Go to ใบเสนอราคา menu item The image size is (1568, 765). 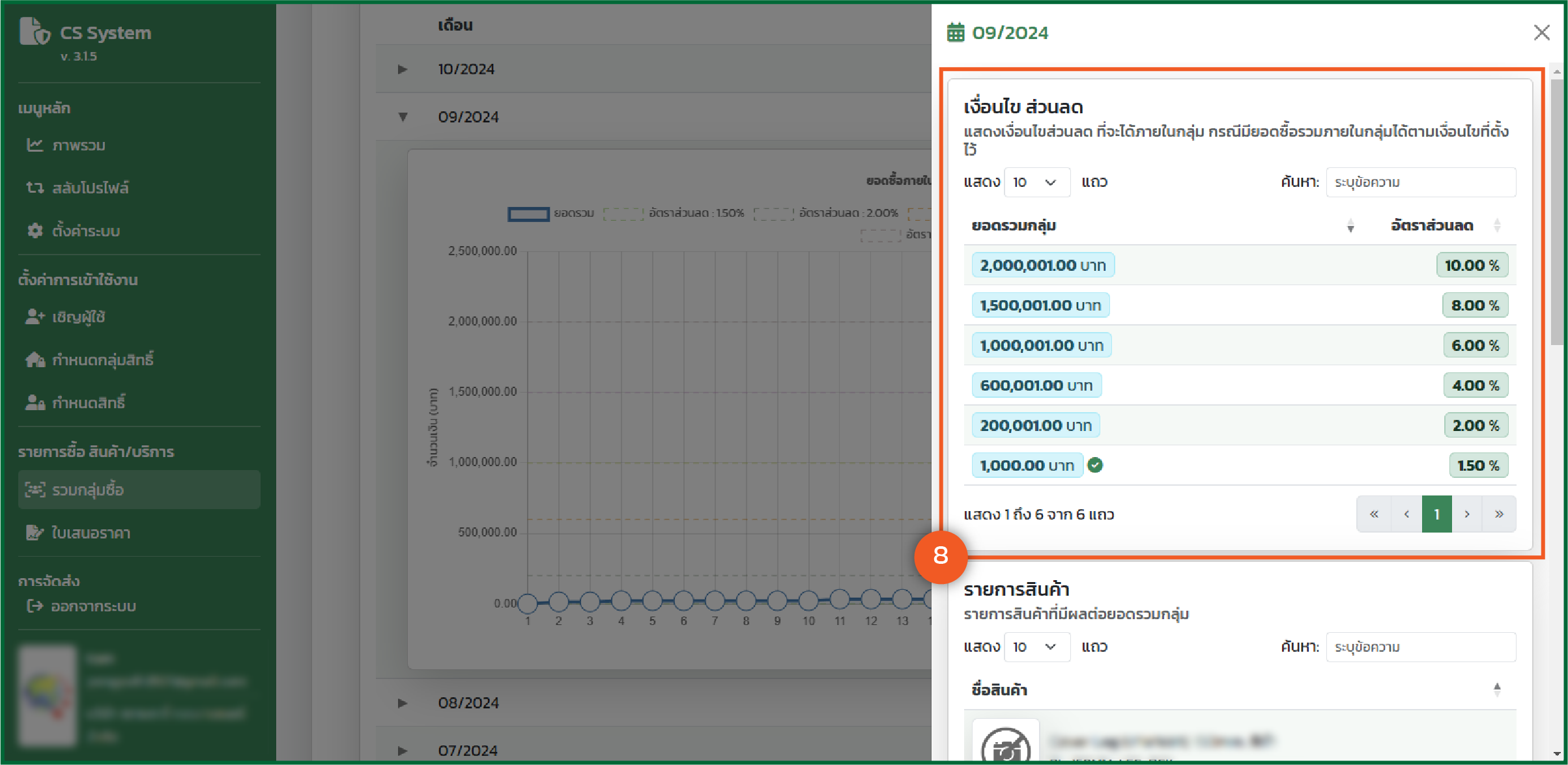[x=91, y=533]
